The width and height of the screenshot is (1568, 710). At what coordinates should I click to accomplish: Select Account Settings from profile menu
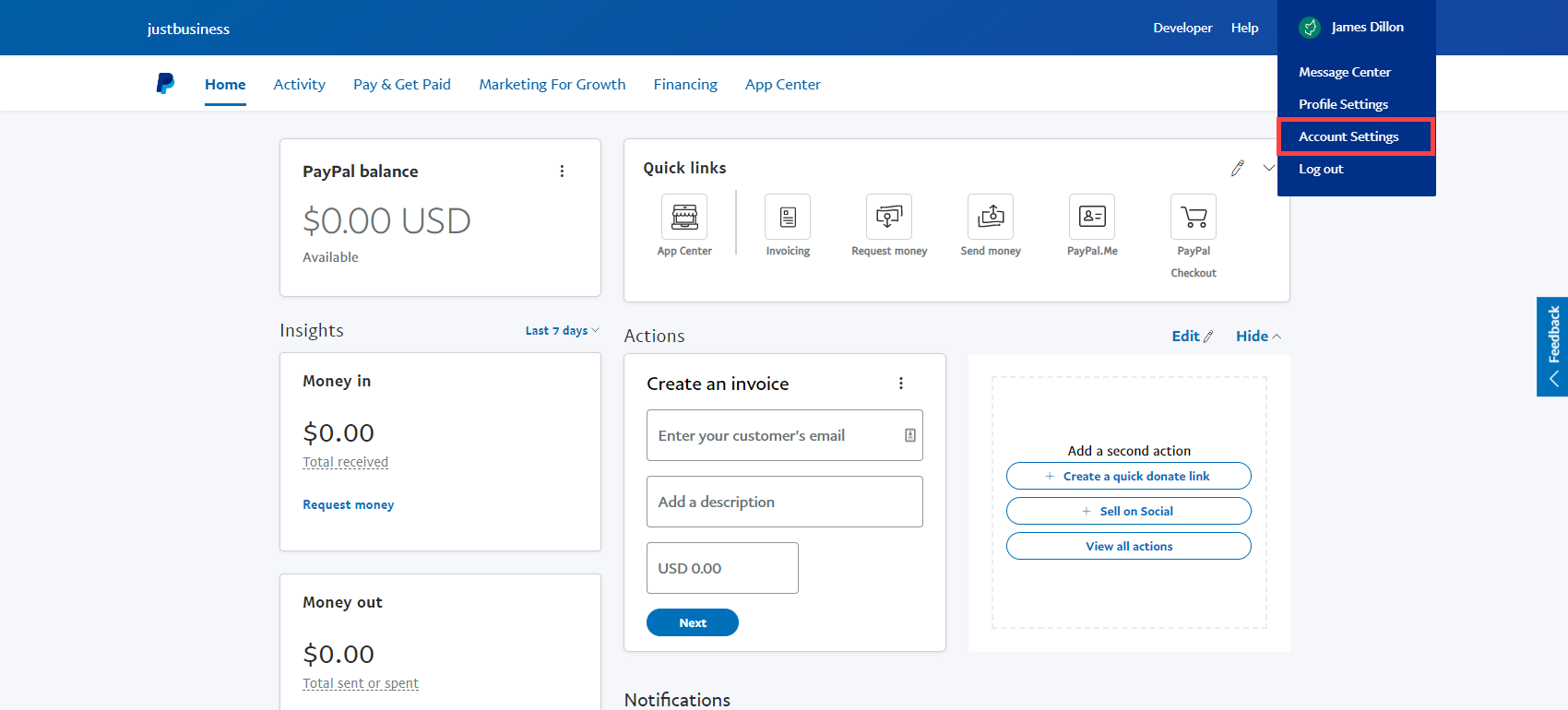[1348, 136]
